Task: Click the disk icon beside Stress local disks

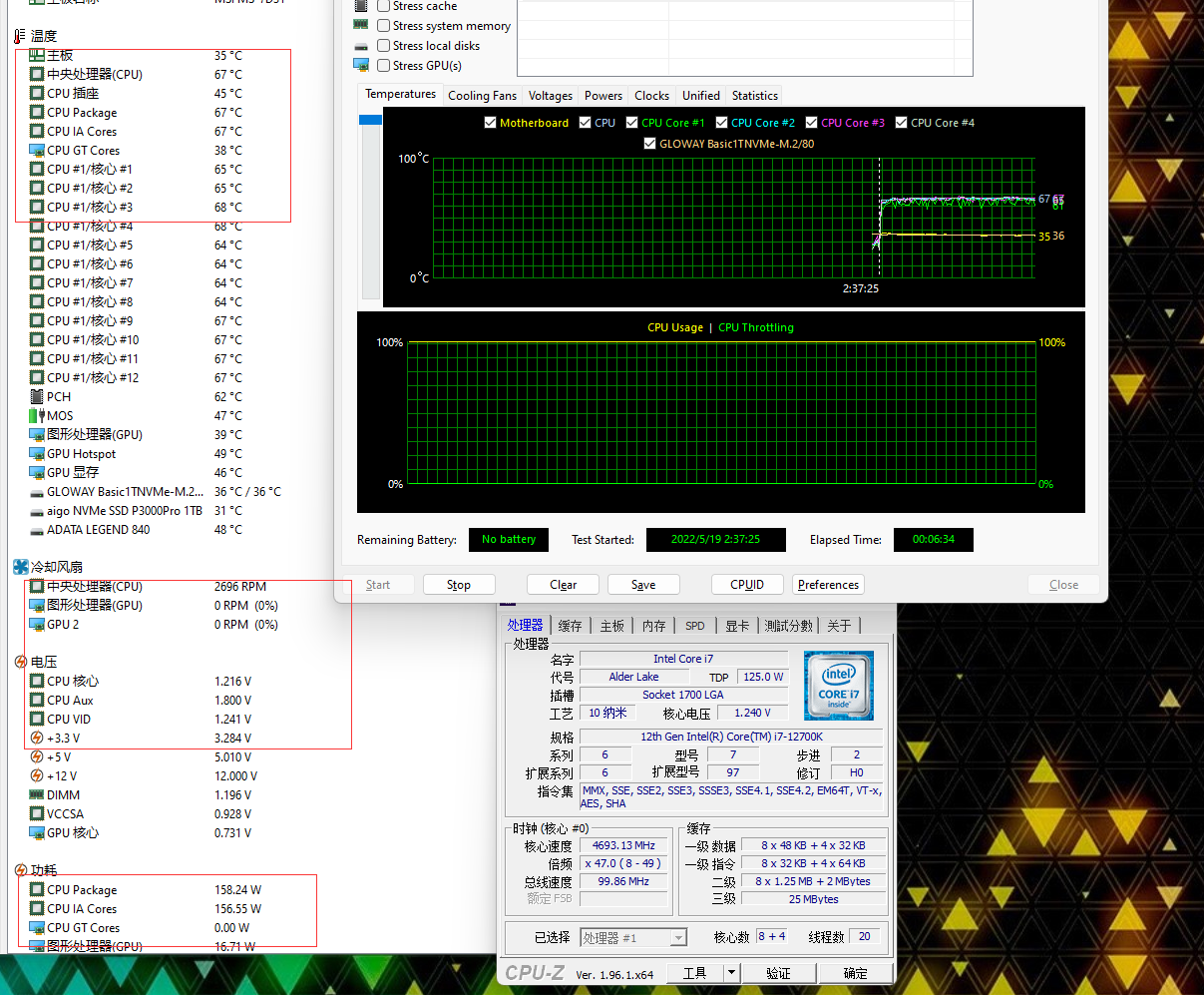Action: coord(361,46)
